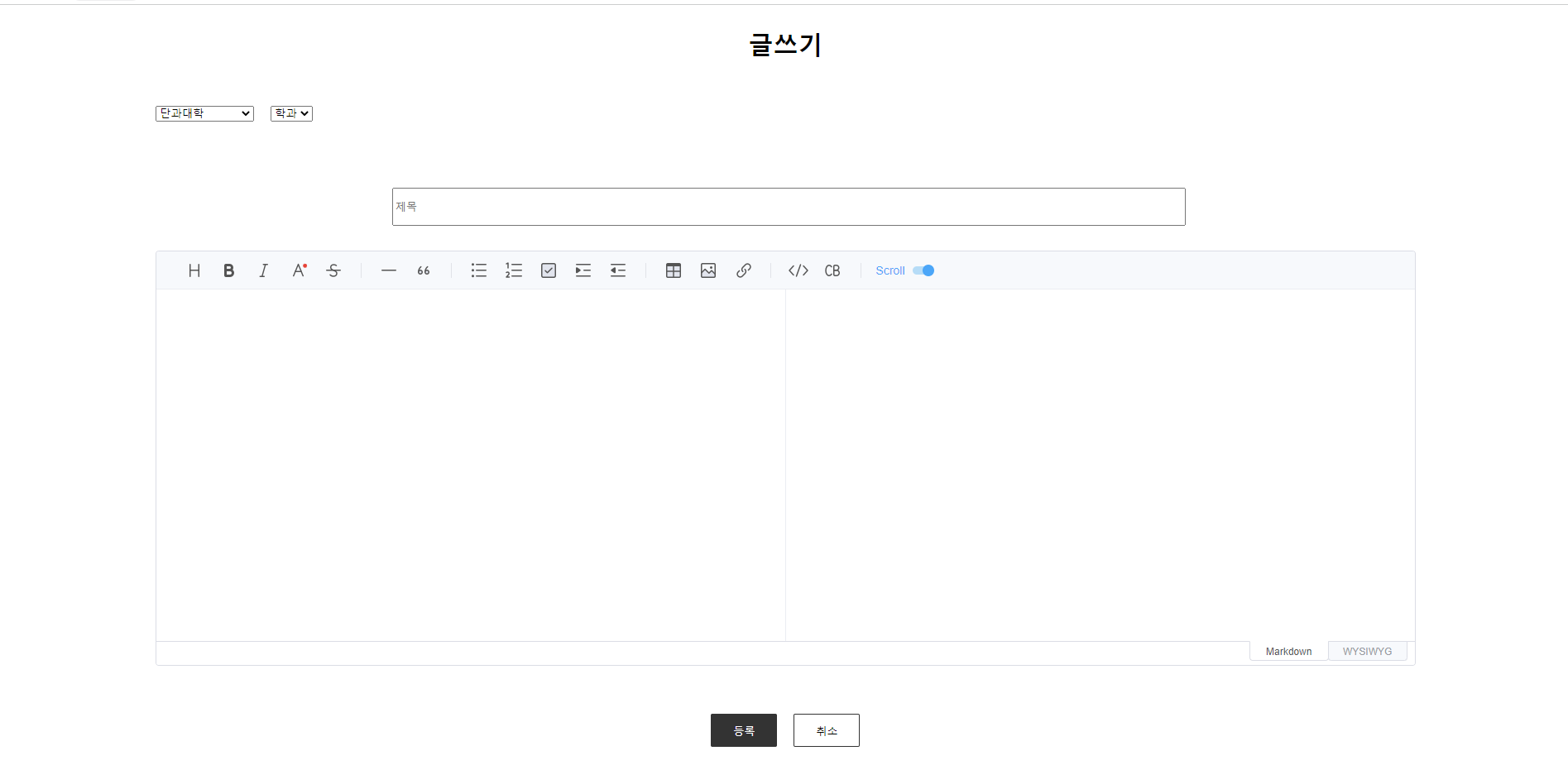Insert a numbered ordered list
Screen dimensions: 1568x770
click(x=514, y=270)
